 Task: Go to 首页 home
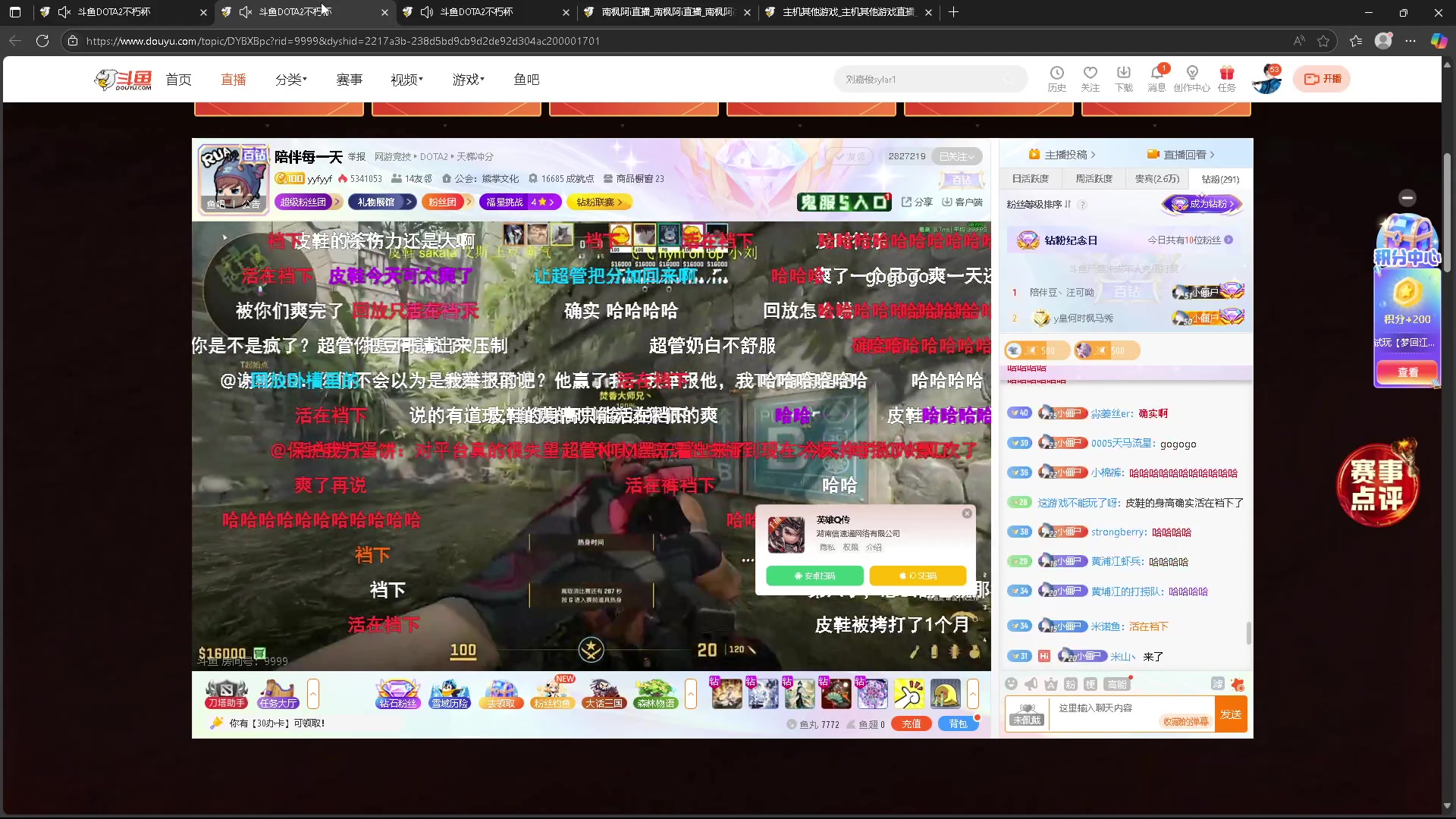pos(178,80)
